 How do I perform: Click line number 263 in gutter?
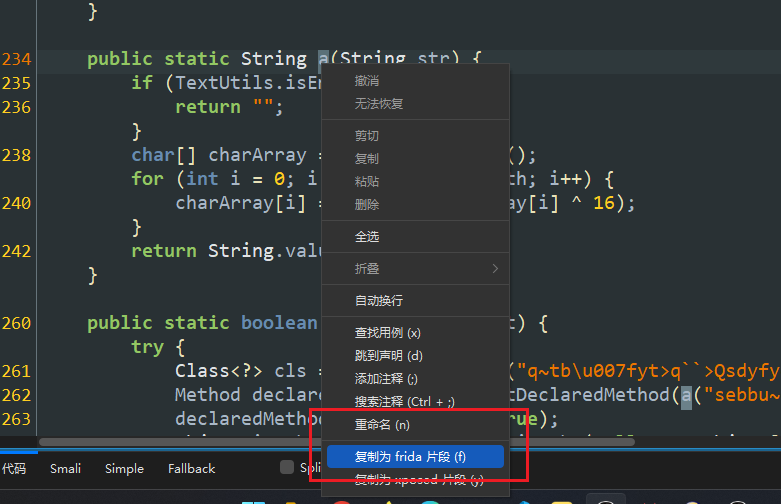tap(16, 419)
